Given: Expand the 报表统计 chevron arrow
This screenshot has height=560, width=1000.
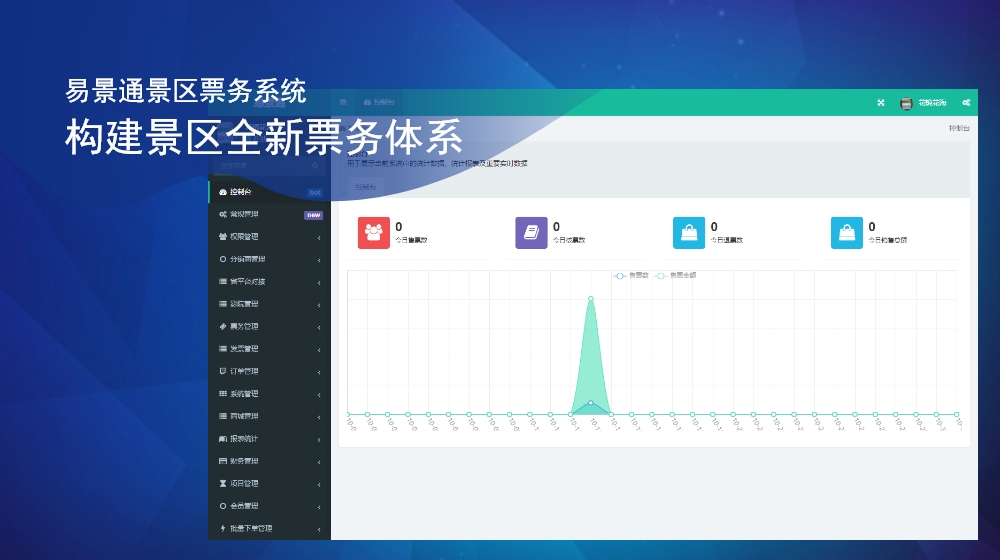Looking at the screenshot, I should pos(319,440).
